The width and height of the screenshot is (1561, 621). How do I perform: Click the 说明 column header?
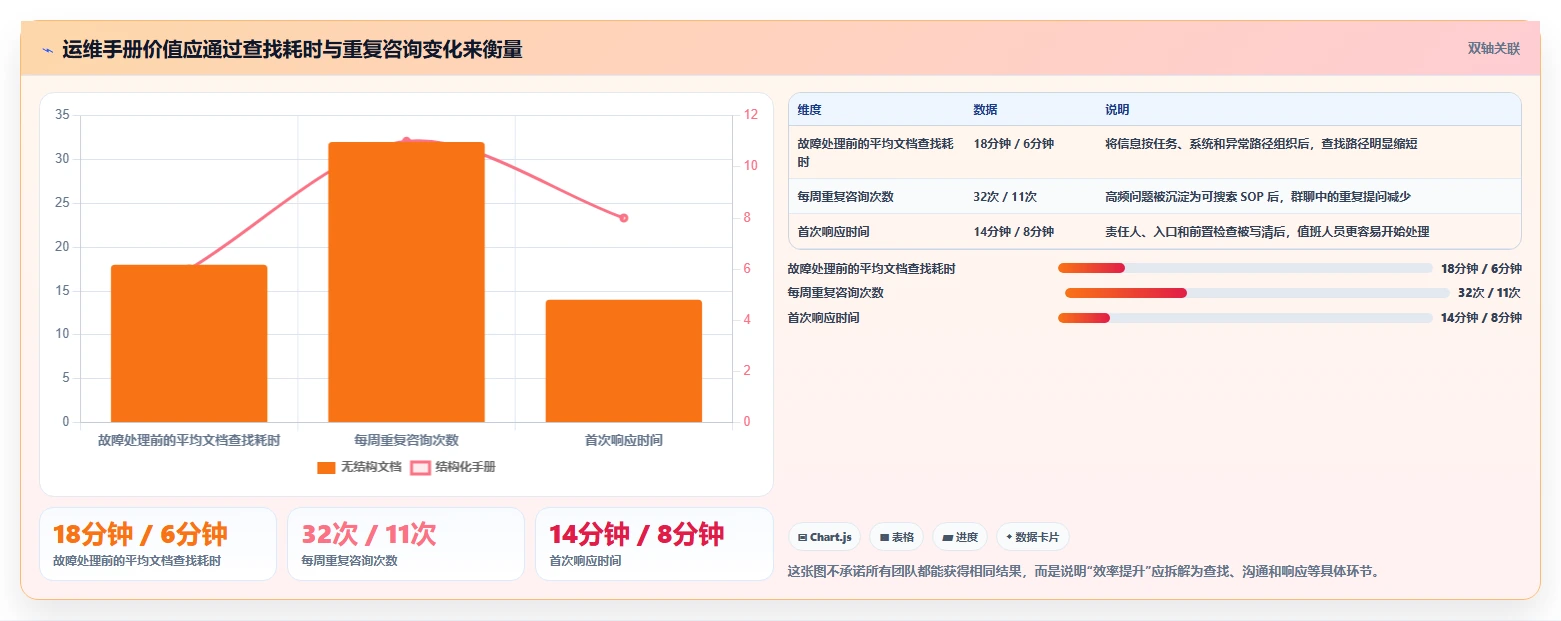coord(1117,110)
